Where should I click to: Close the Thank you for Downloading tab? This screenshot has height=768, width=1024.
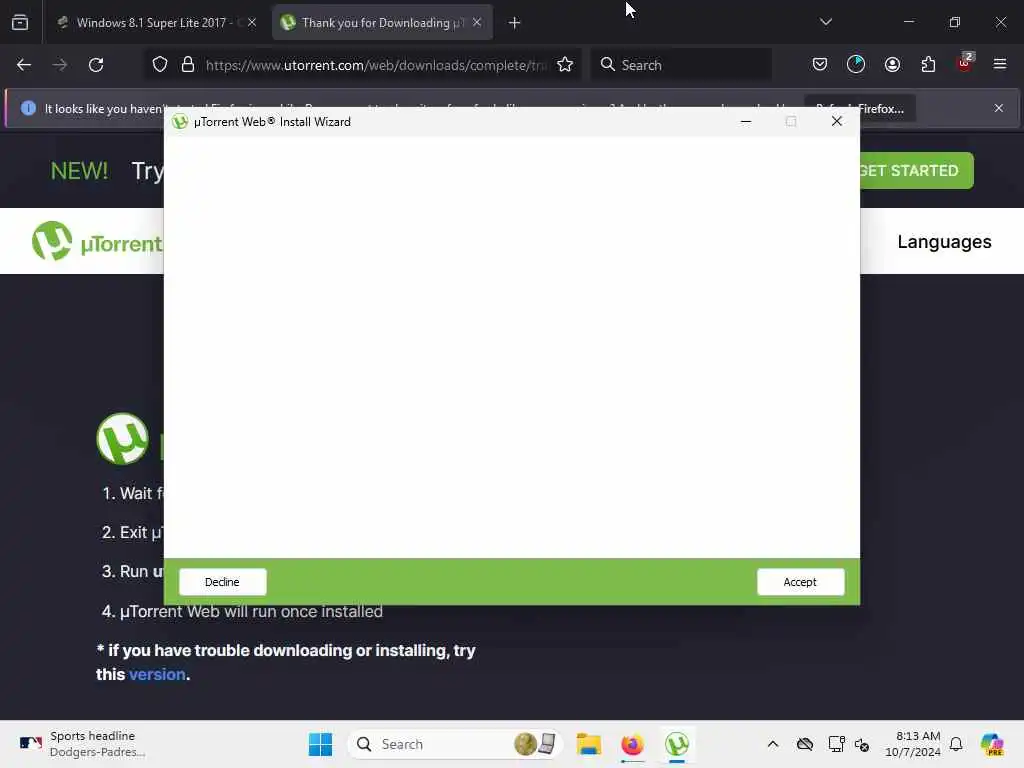[477, 23]
